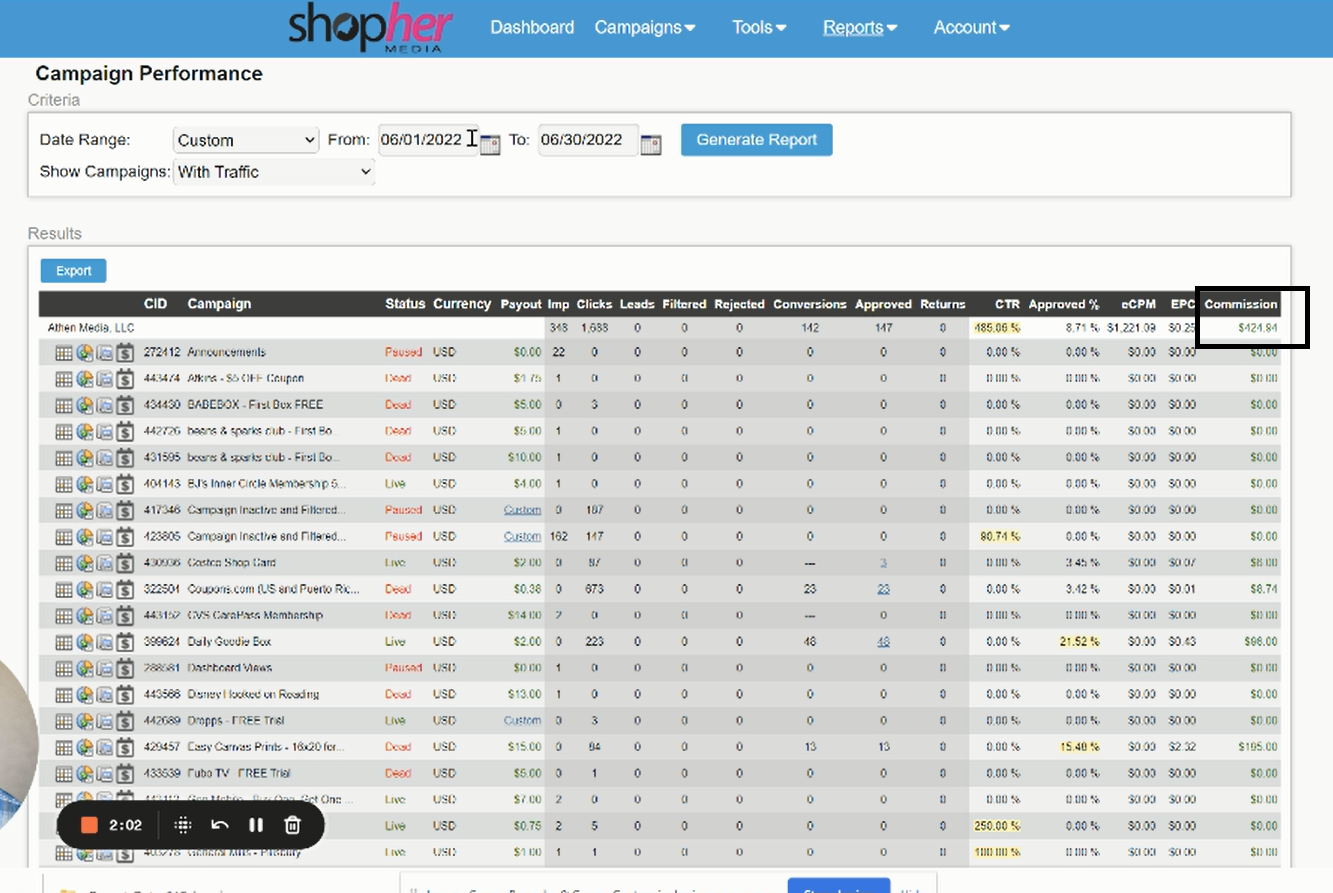The width and height of the screenshot is (1333, 893).
Task: Open the grid report icon for Fubo TV row
Action: click(64, 774)
